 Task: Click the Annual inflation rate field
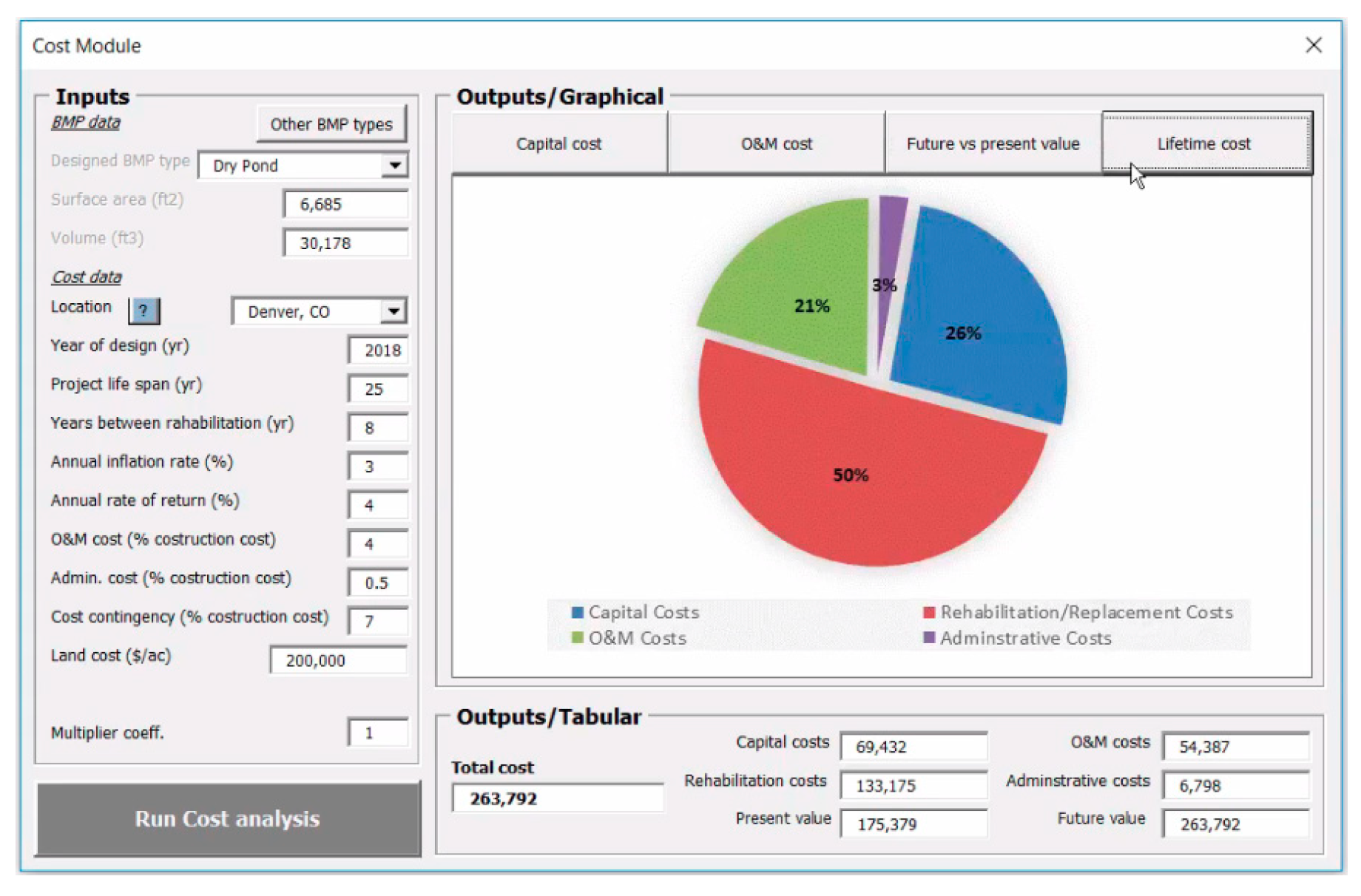pyautogui.click(x=378, y=466)
